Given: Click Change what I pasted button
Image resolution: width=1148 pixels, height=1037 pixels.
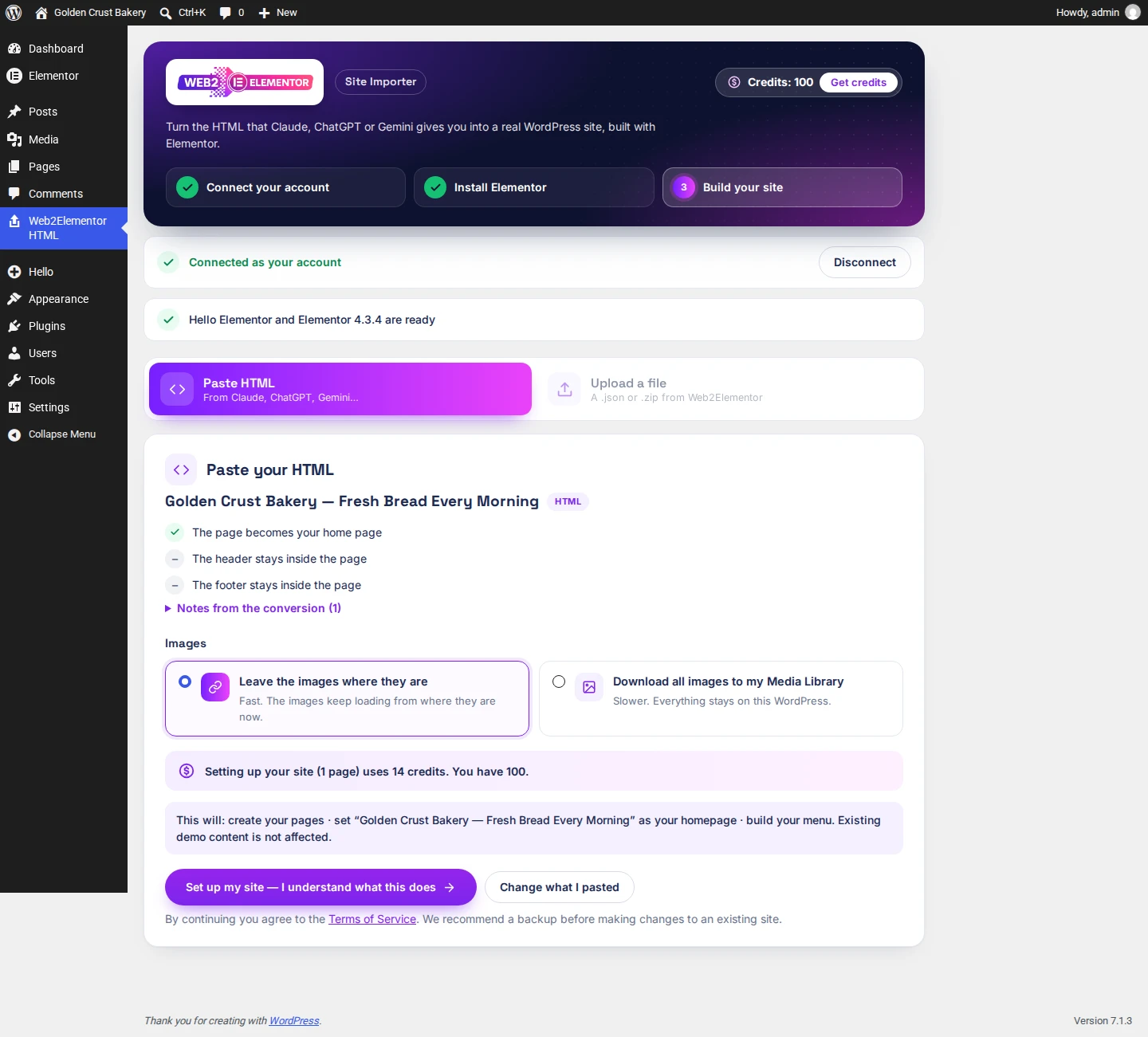Looking at the screenshot, I should (x=560, y=887).
